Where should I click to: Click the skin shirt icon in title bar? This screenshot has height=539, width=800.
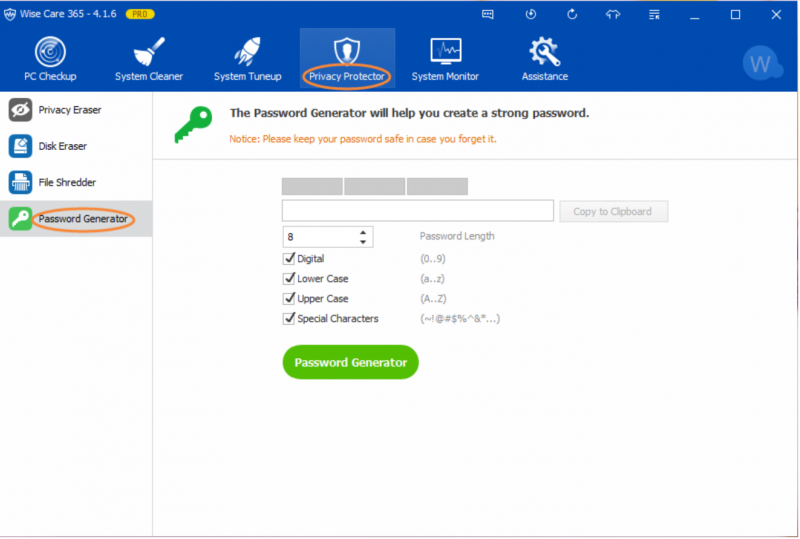[x=613, y=14]
